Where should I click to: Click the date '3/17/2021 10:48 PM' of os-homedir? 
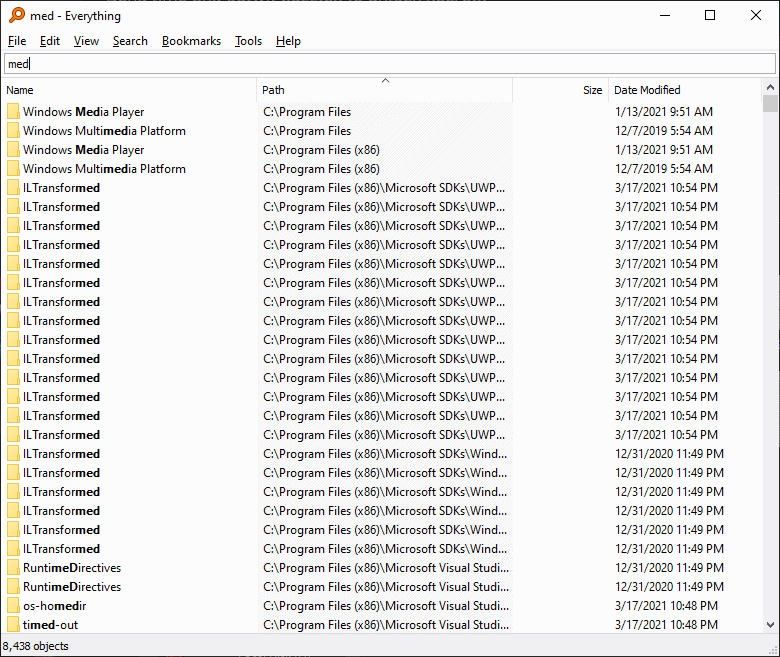666,606
